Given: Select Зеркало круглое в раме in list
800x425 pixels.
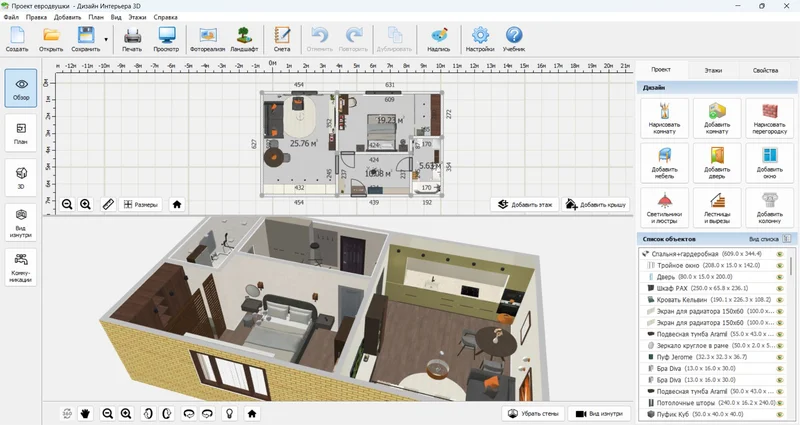Looking at the screenshot, I should 712,345.
